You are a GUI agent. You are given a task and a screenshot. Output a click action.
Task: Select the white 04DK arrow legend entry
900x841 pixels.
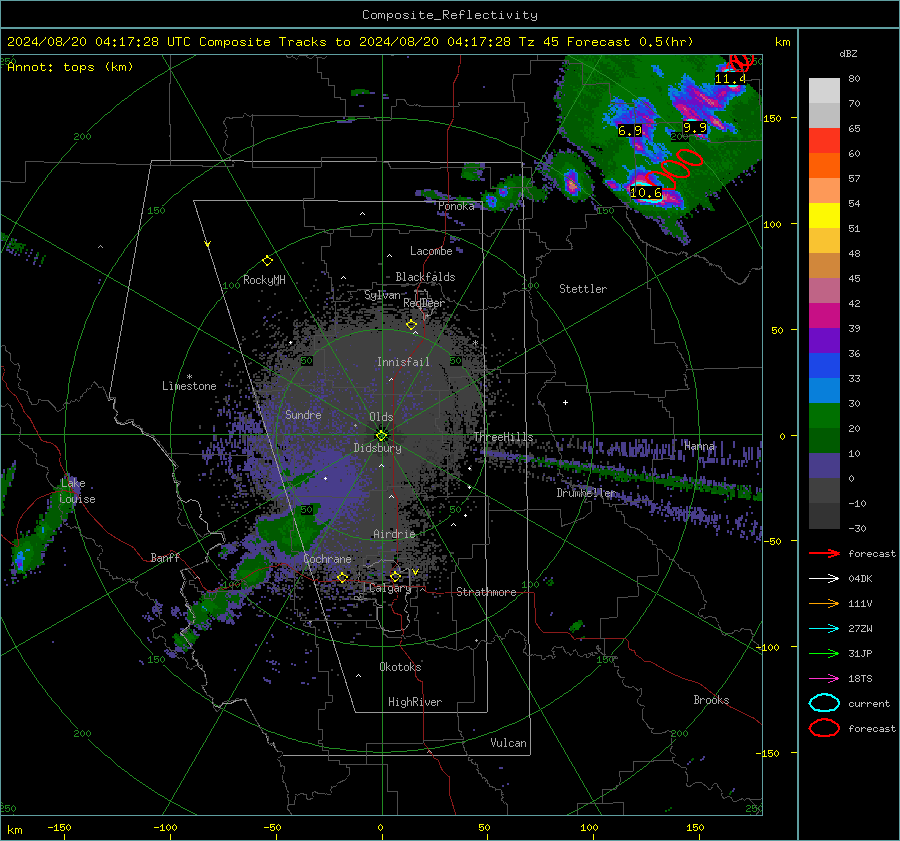[824, 578]
